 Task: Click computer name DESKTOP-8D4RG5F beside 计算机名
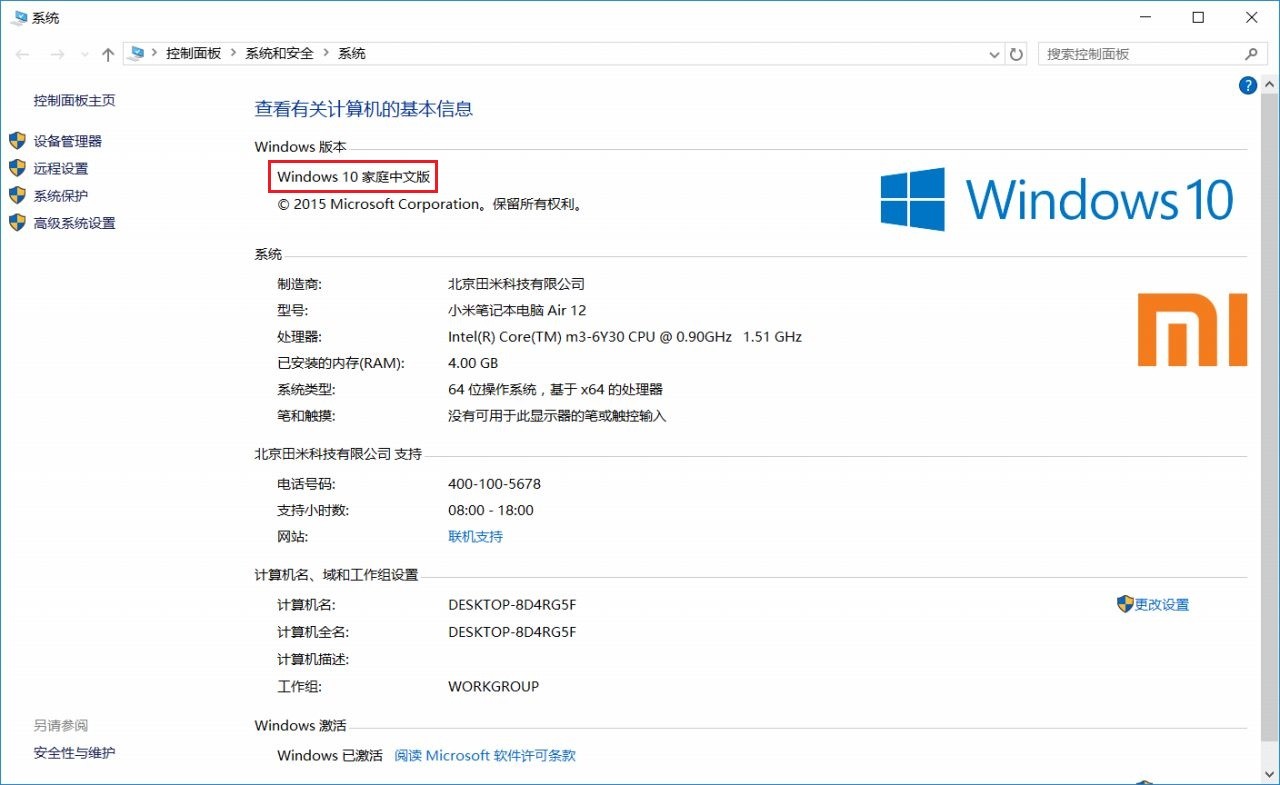[512, 605]
